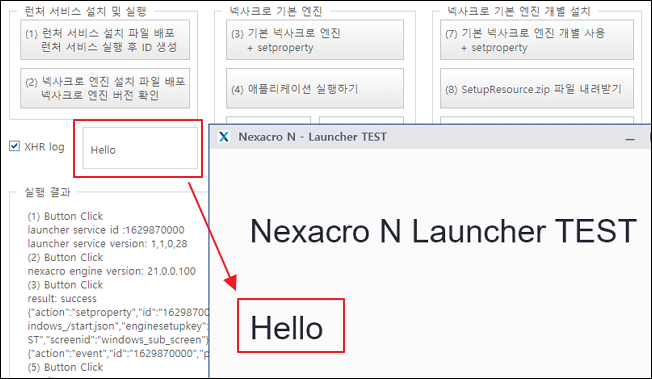Screen dimensions: 652x379
Task: Click the XHR log label text
Action: pos(44,147)
